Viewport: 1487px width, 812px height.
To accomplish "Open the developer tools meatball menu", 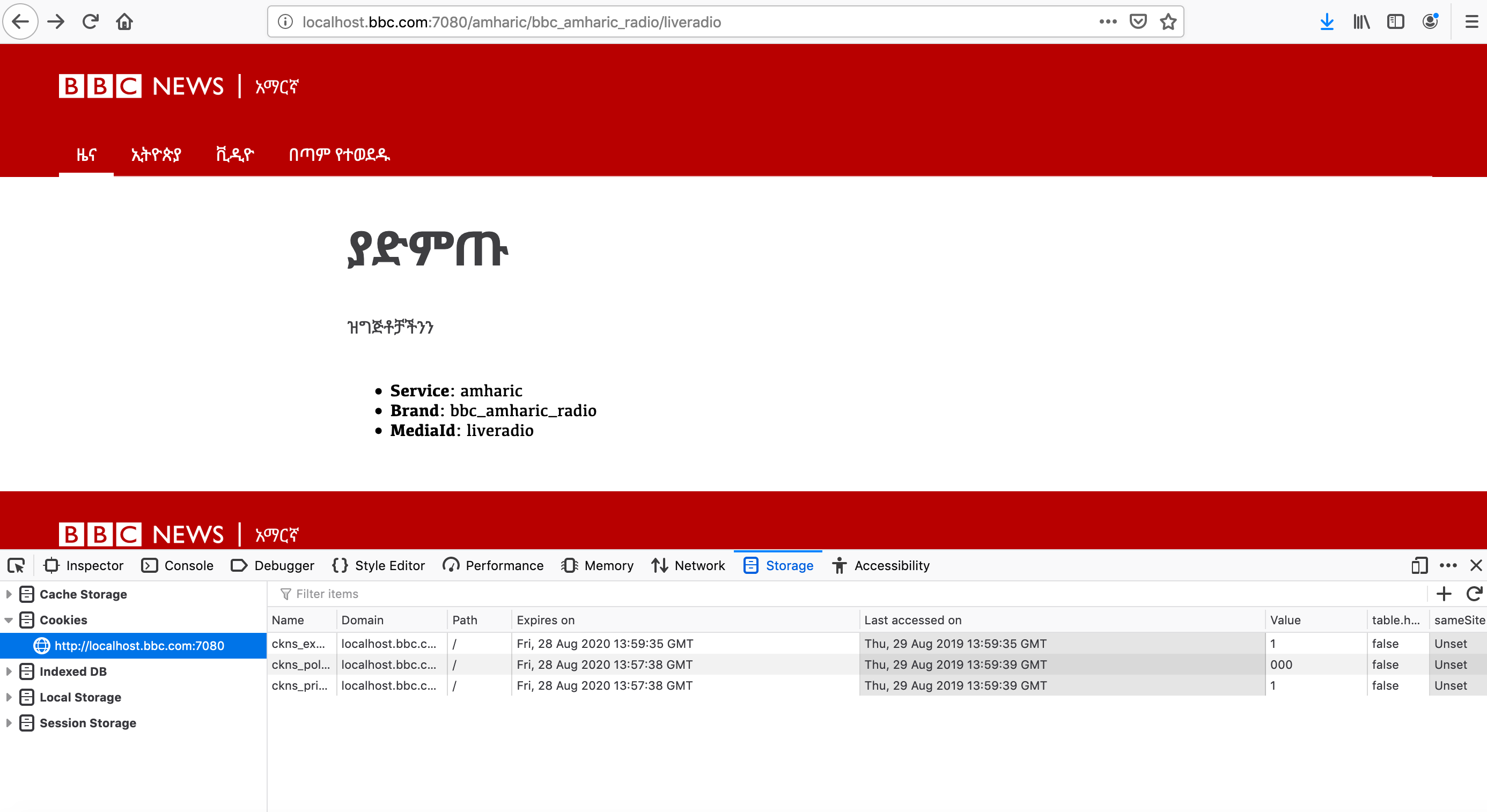I will 1448,566.
